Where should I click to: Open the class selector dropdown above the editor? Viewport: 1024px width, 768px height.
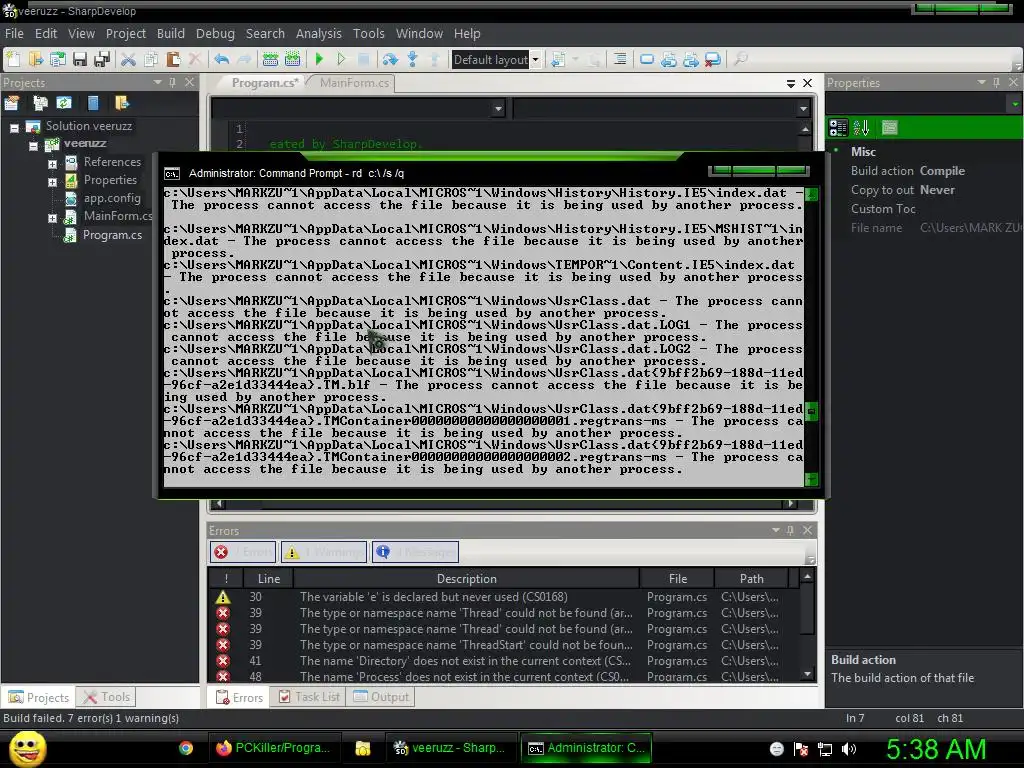click(x=498, y=108)
